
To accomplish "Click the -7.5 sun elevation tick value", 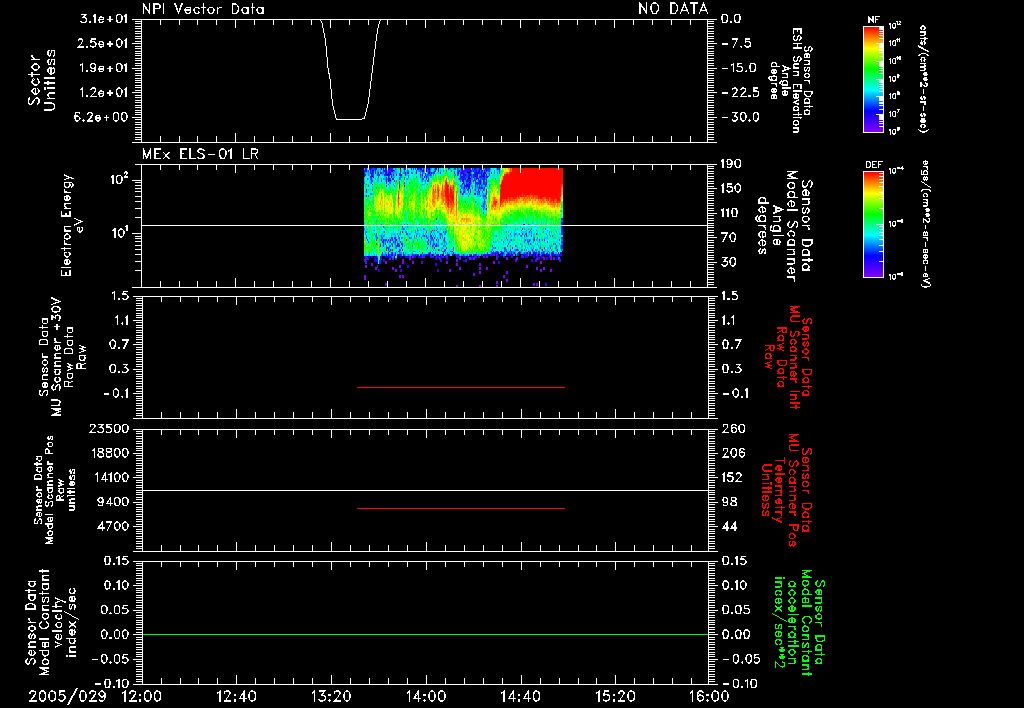I will (737, 43).
